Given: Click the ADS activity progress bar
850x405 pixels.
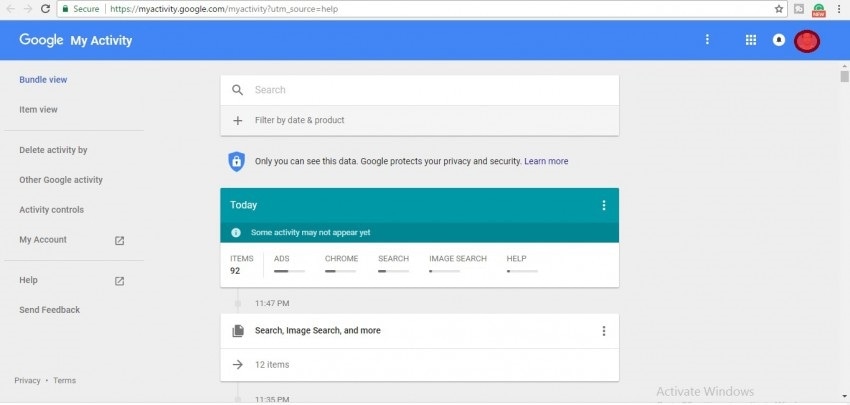Looking at the screenshot, I should pos(289,270).
